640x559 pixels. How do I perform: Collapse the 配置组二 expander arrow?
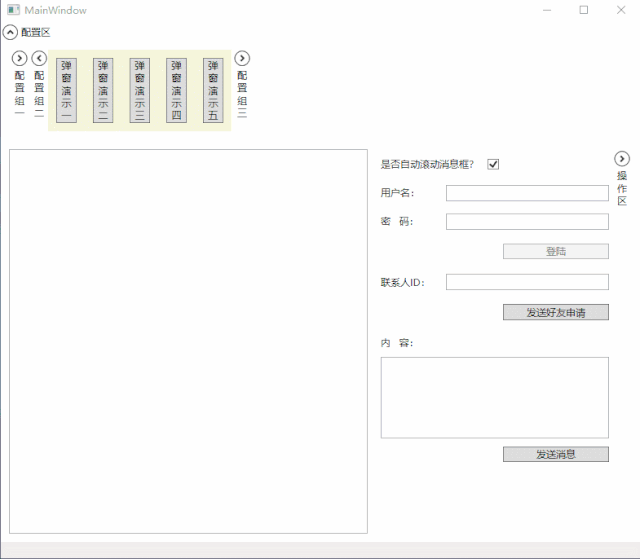[39, 58]
